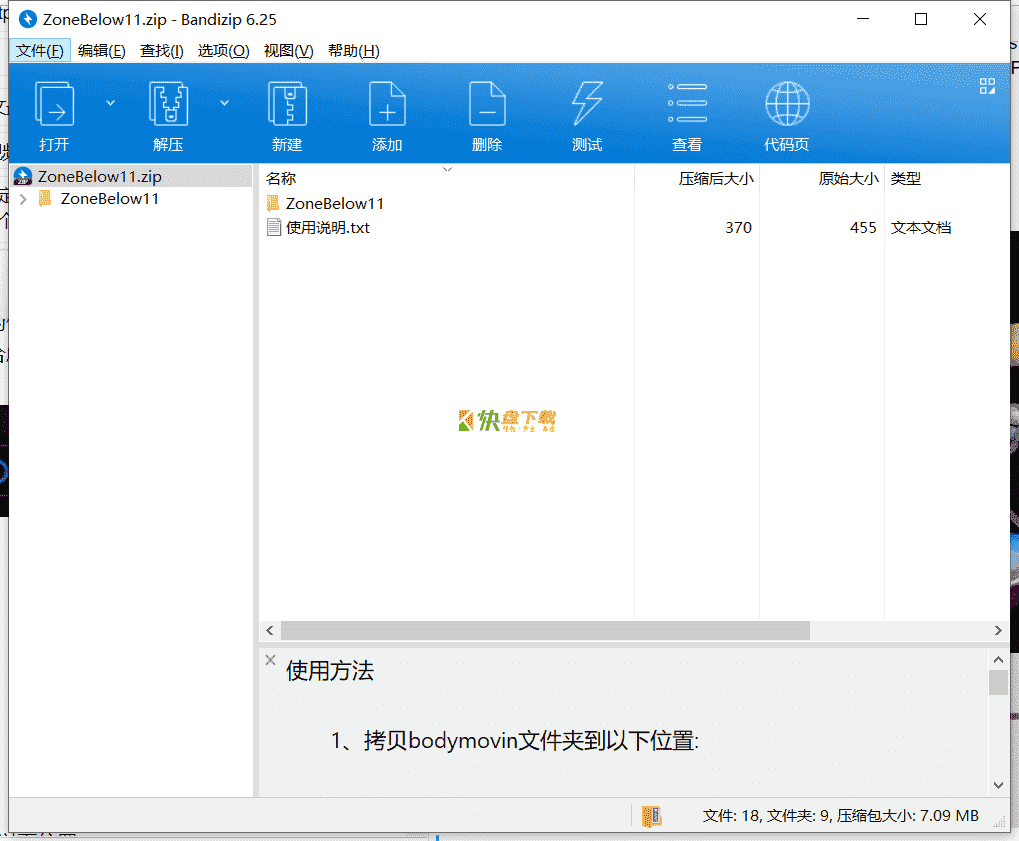The height and width of the screenshot is (841, 1019).
Task: Click the Bandizip title bar app icon
Action: coord(27,19)
